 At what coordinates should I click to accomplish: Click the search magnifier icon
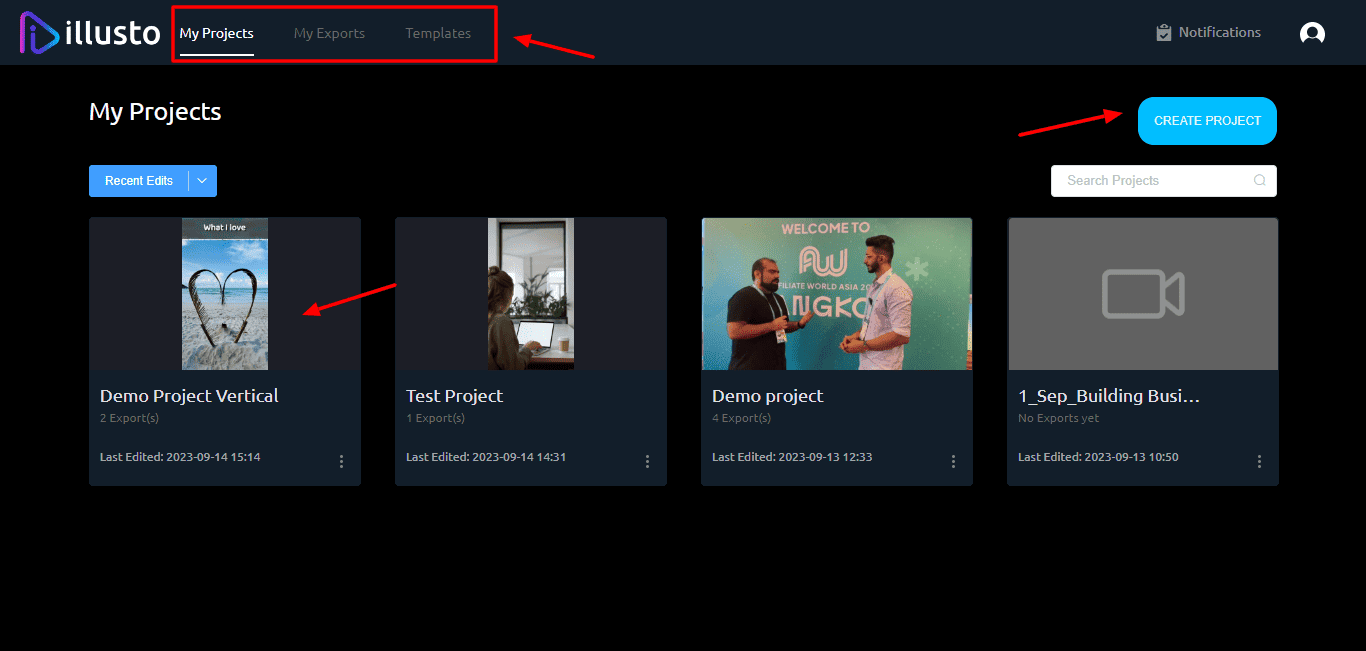coord(1259,181)
